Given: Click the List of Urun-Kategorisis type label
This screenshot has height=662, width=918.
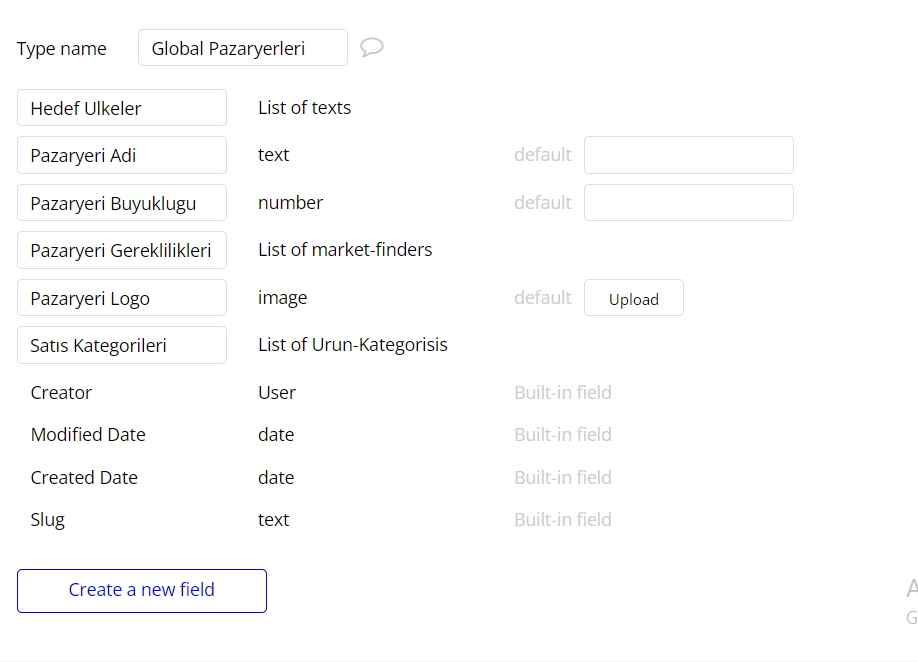Looking at the screenshot, I should point(352,345).
